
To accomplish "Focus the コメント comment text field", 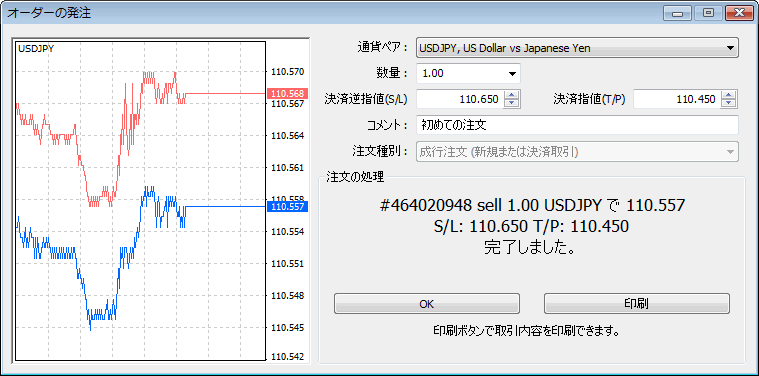I will pyautogui.click(x=577, y=125).
